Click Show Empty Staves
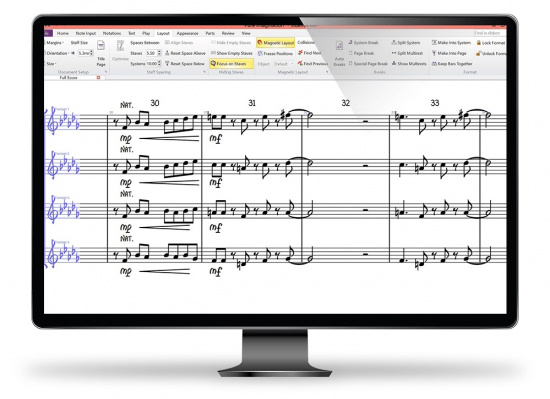The height and width of the screenshot is (399, 550). tap(232, 53)
